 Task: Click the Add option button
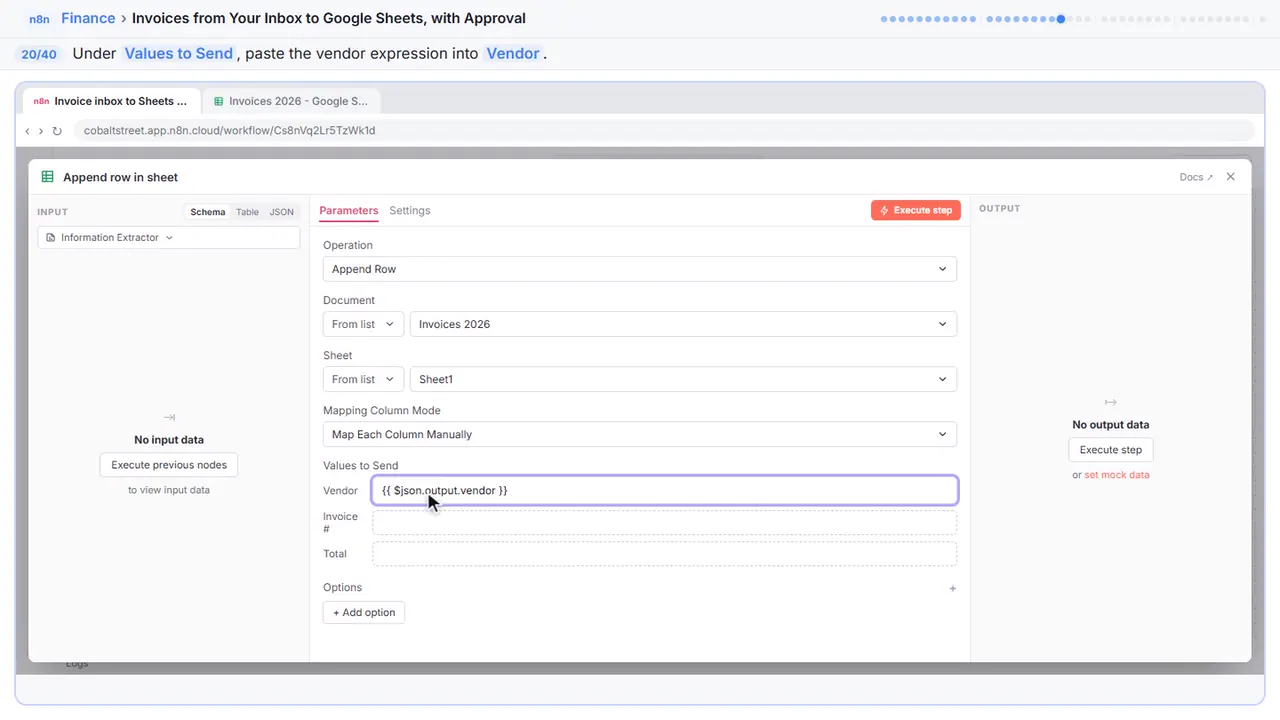[x=364, y=613]
